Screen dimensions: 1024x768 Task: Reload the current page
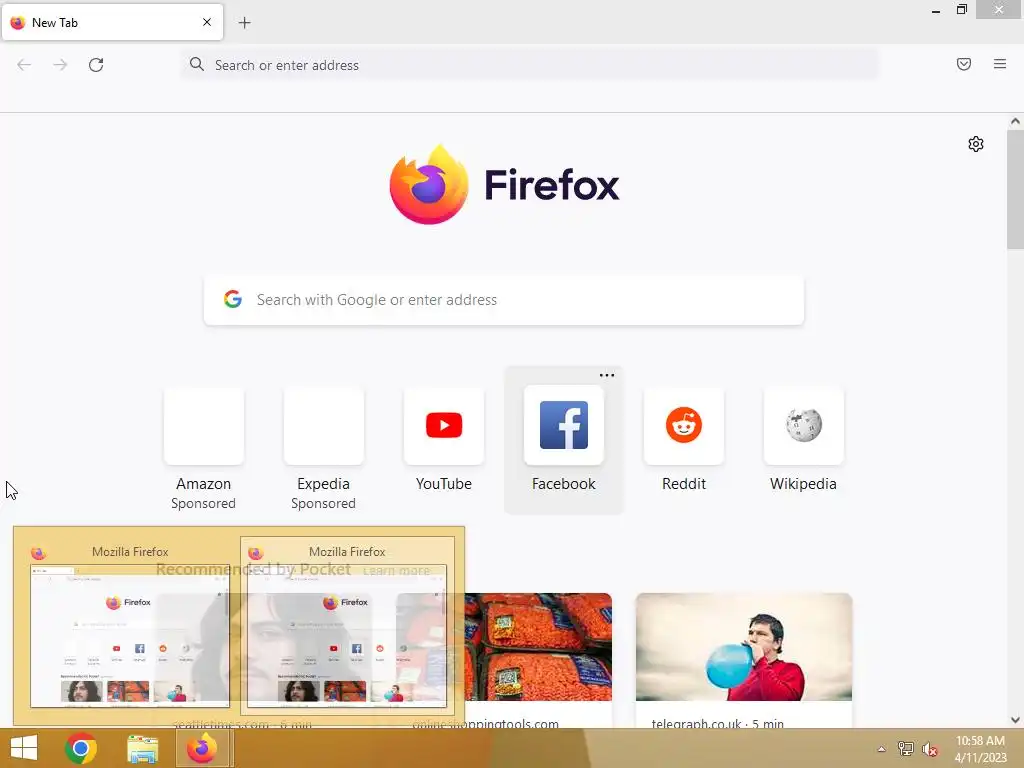(x=96, y=65)
